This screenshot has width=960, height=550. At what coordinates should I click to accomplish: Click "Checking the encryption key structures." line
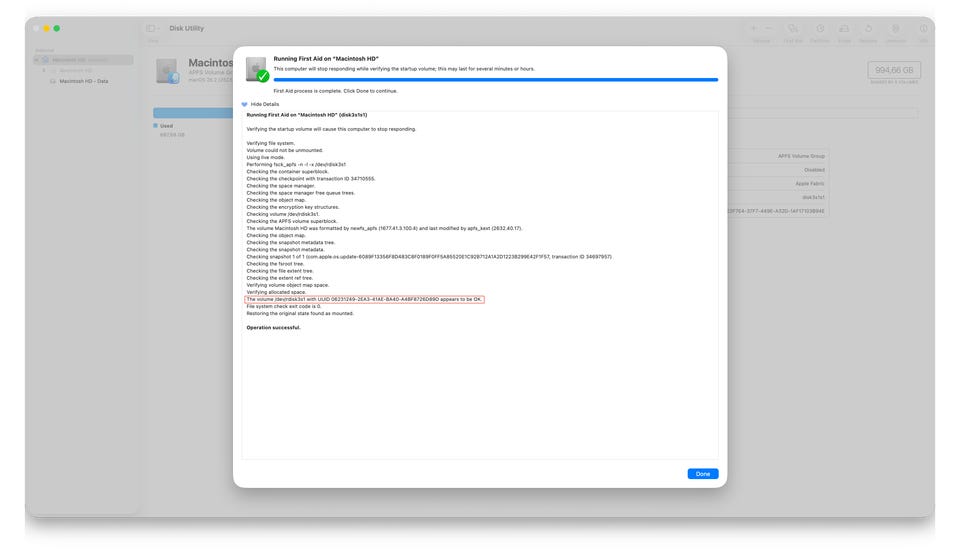(293, 207)
